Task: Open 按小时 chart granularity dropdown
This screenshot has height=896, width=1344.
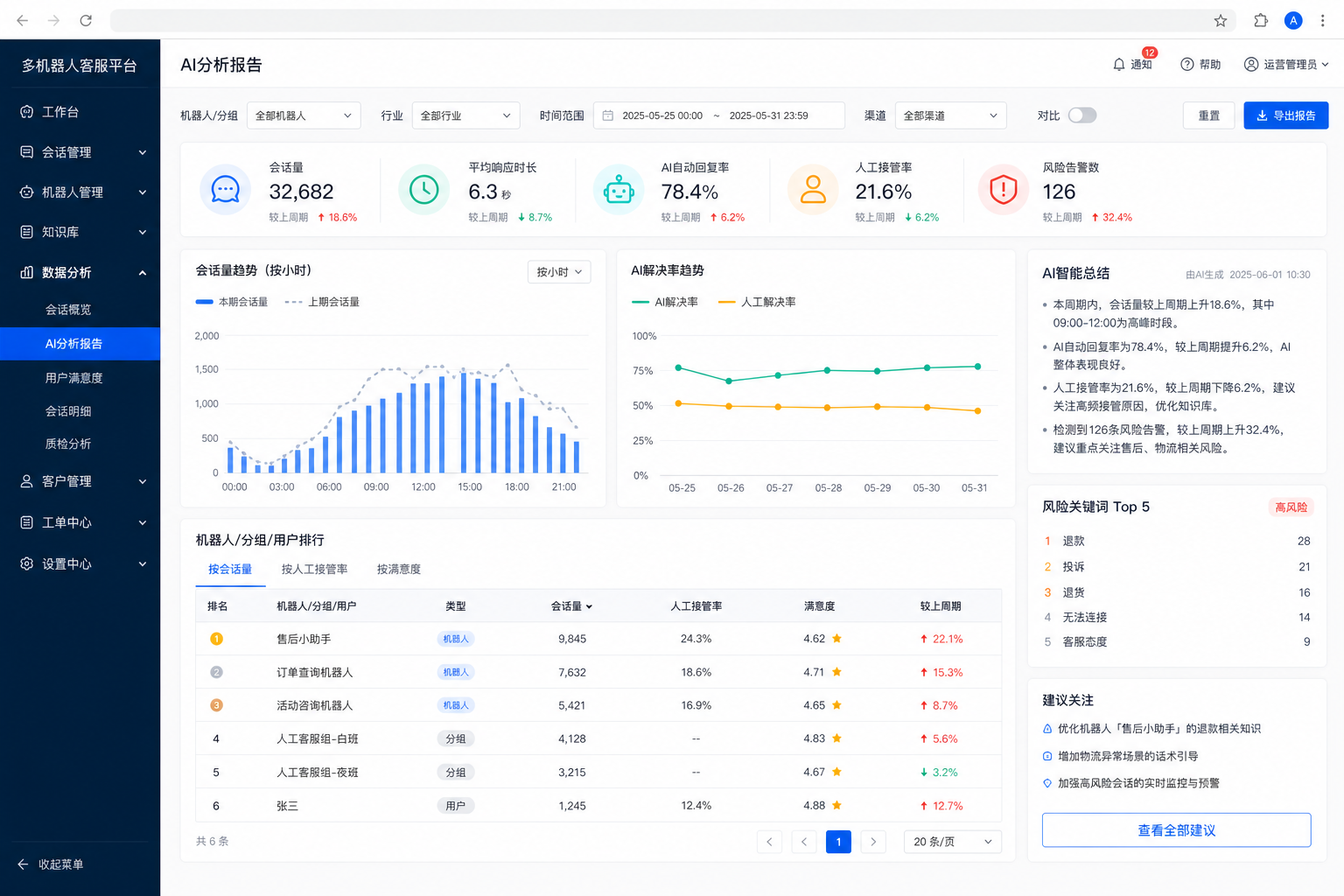Action: click(559, 272)
